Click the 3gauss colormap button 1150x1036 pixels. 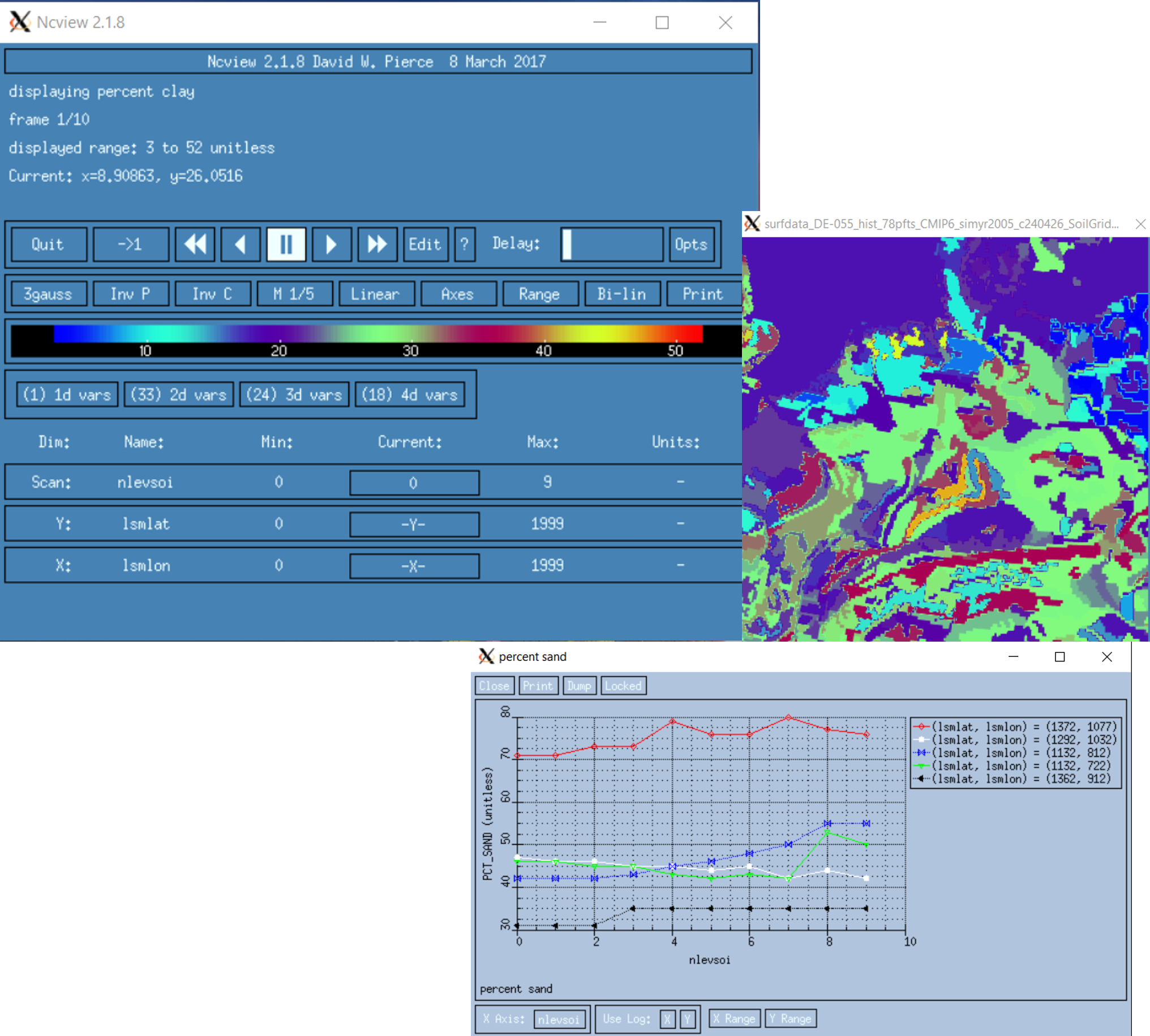coord(49,294)
